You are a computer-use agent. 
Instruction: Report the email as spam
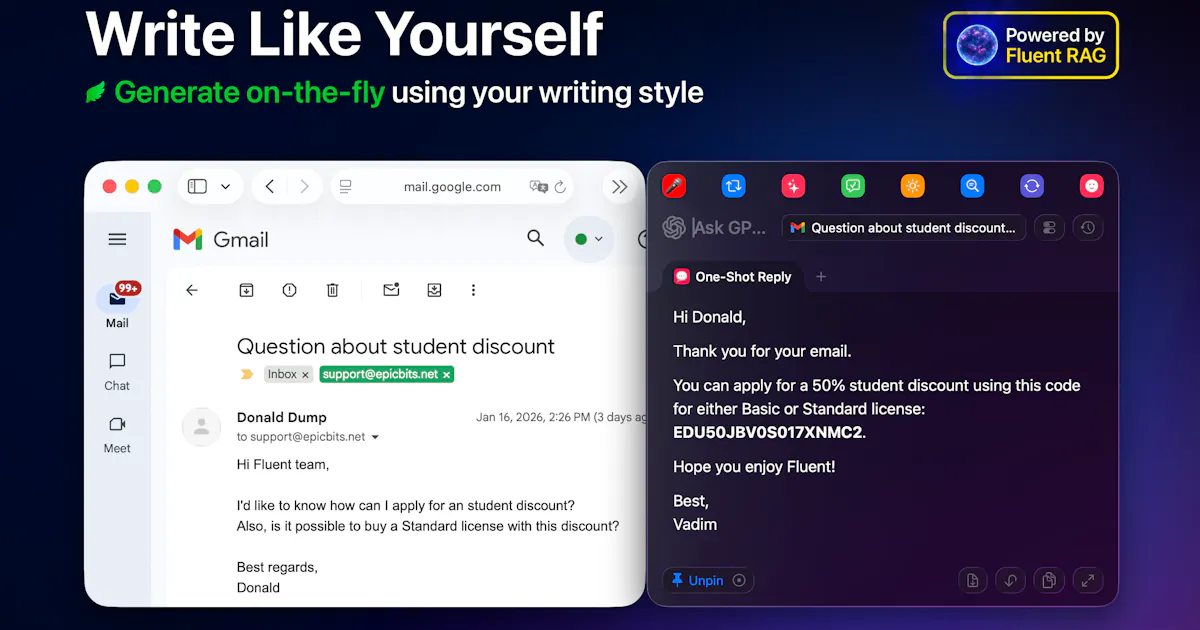click(x=289, y=290)
